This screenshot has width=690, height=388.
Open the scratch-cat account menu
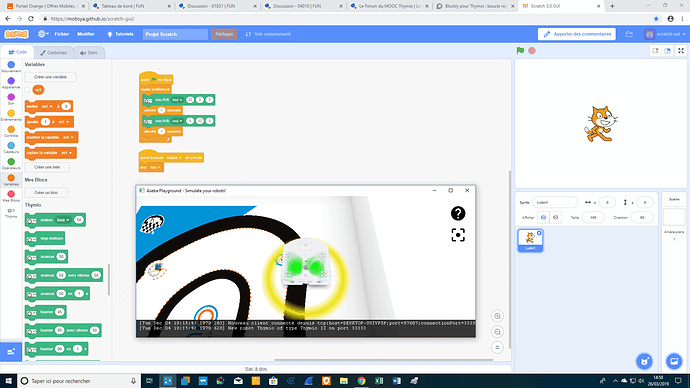(x=665, y=34)
